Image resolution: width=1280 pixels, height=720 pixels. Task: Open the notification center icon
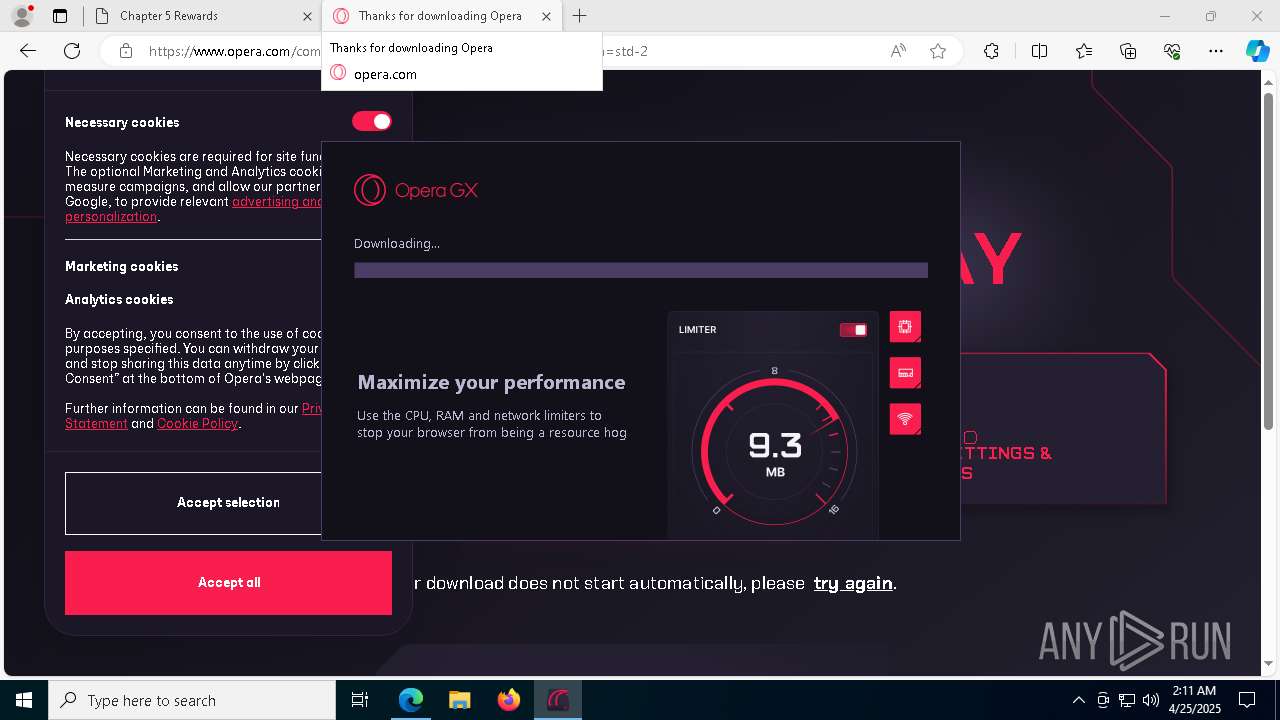[x=1247, y=700]
